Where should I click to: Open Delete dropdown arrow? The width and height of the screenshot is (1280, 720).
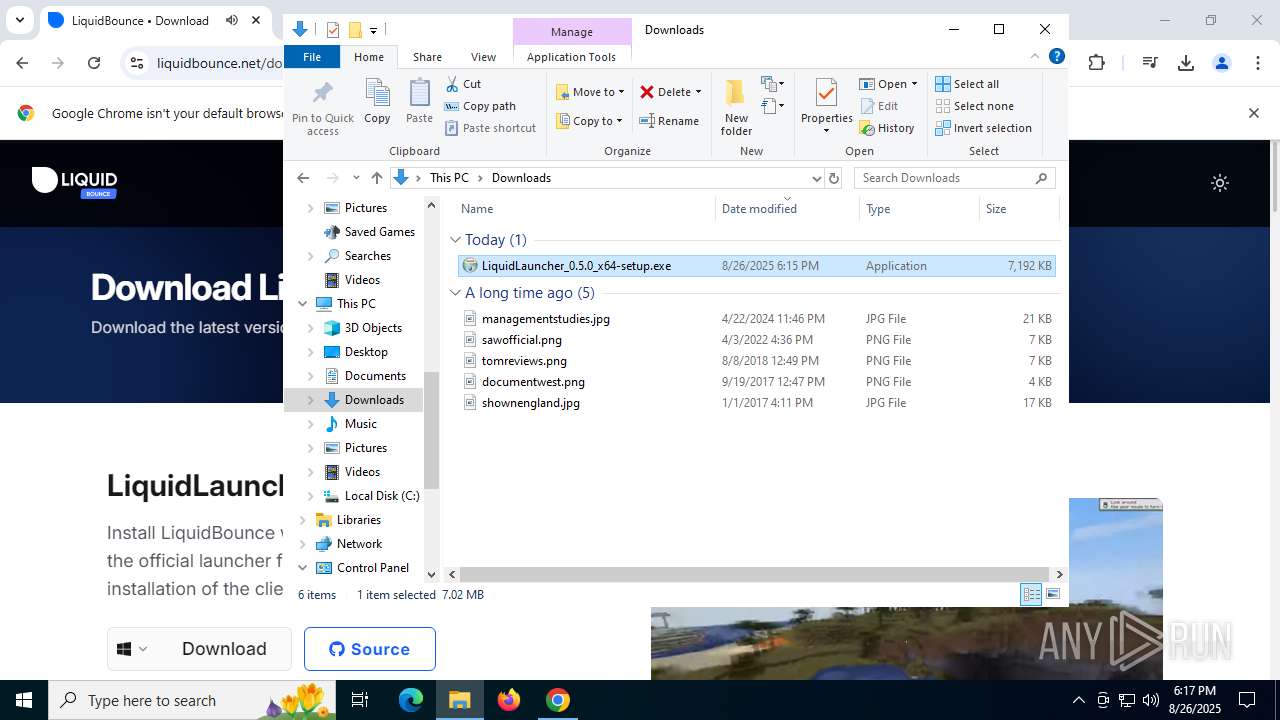pos(698,92)
